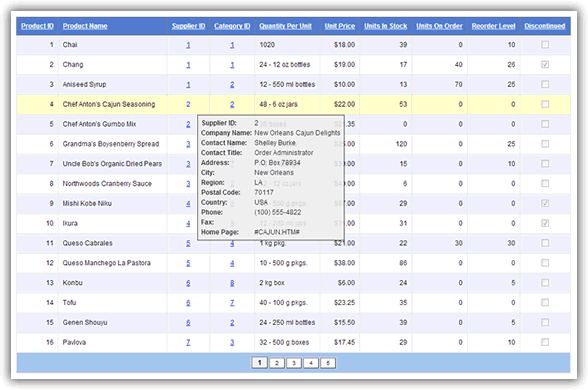
Task: Click the Genen Shouyu product name
Action: [85, 322]
